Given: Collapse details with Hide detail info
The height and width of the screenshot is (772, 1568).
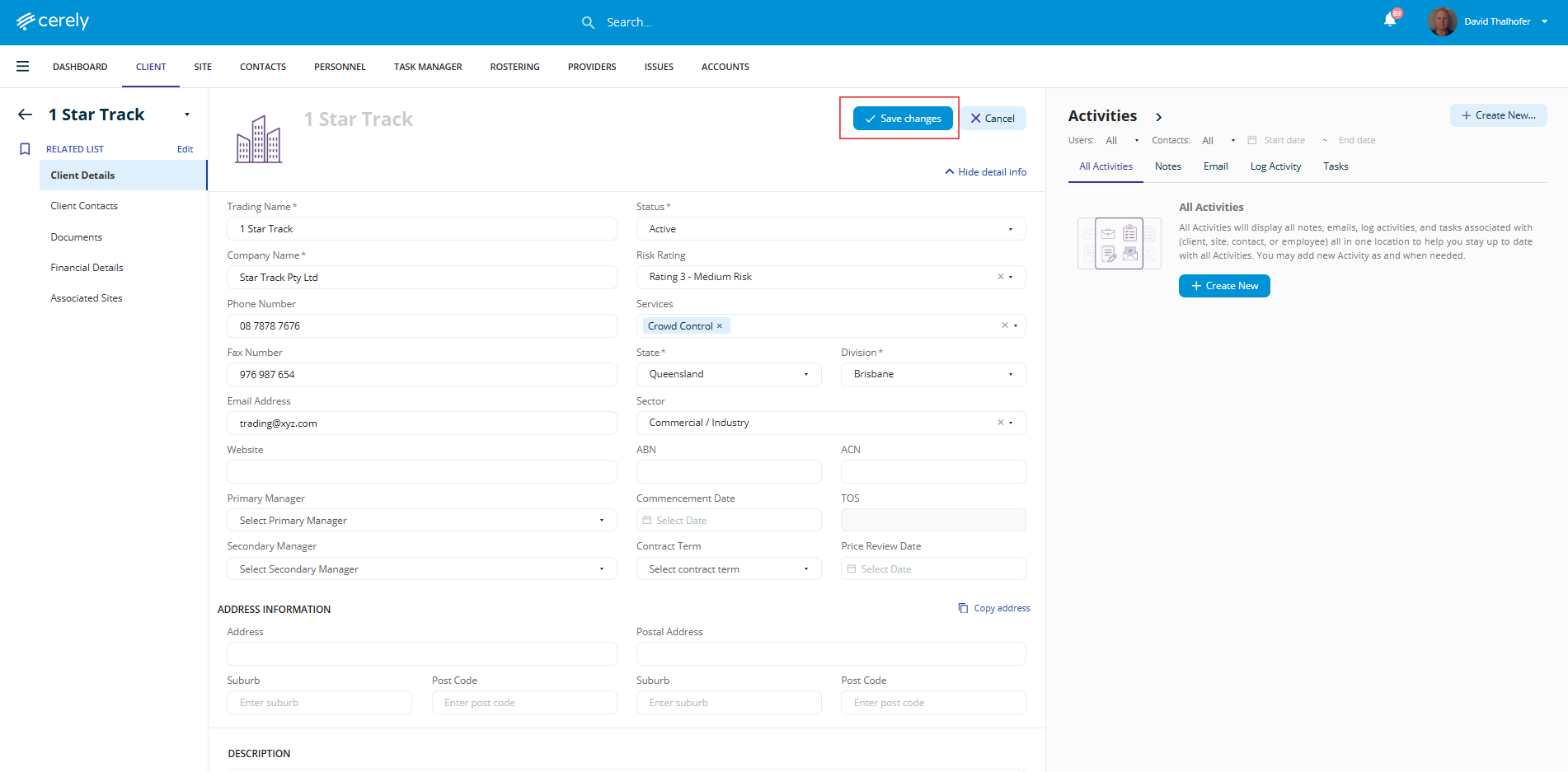Looking at the screenshot, I should pos(985,172).
